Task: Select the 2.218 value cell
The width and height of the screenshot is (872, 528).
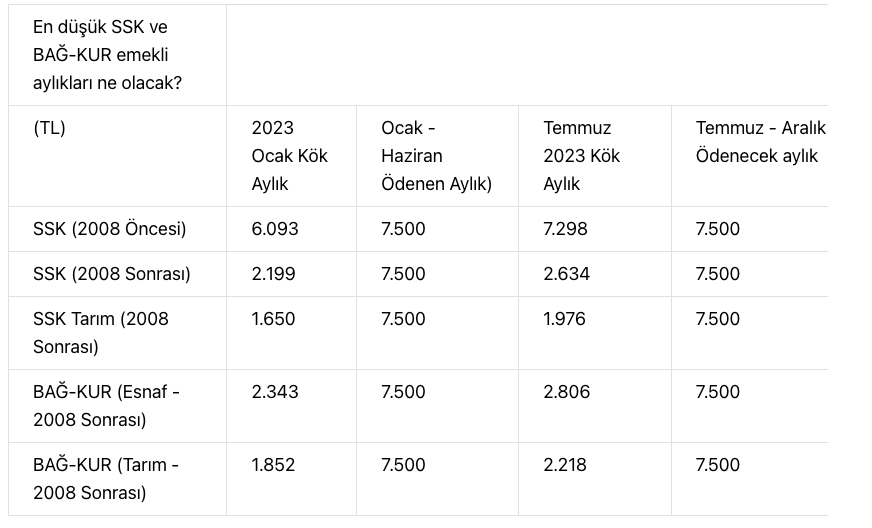Action: click(x=566, y=465)
